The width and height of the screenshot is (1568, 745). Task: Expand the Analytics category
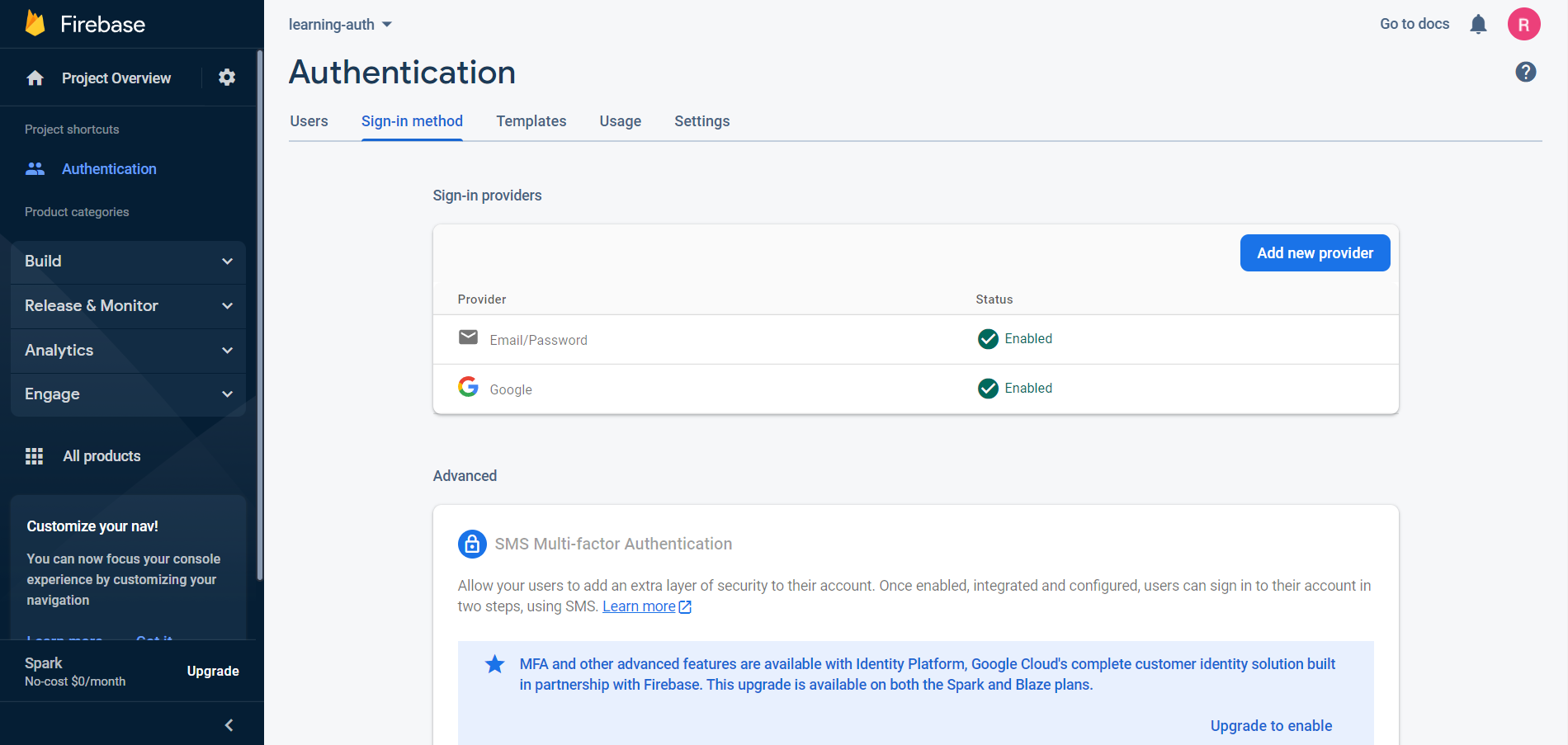128,351
